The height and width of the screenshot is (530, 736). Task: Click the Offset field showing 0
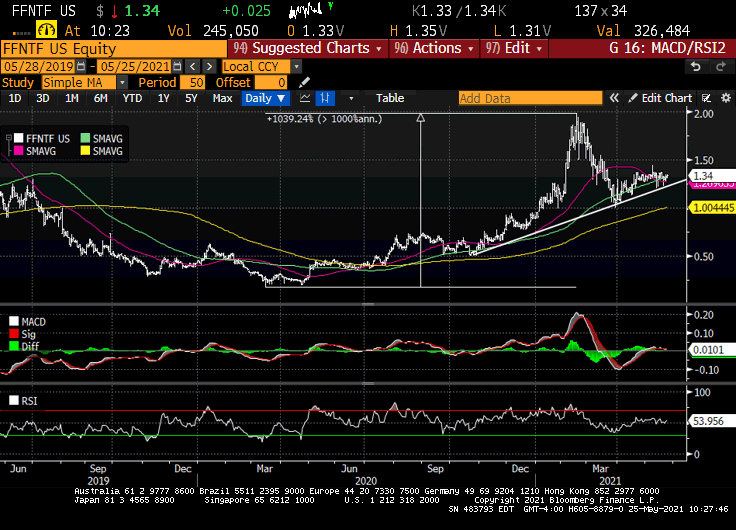point(271,83)
